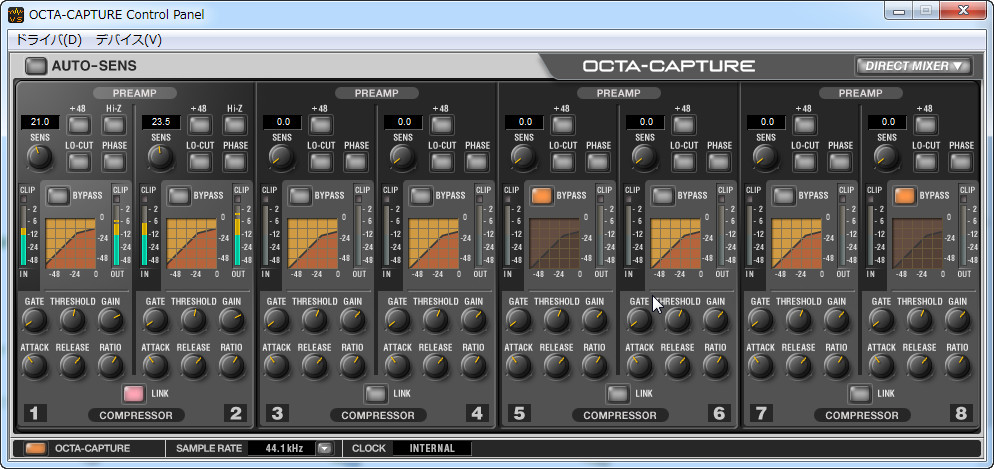The image size is (994, 469).
Task: Click the channel 1 SENS knob
Action: (x=39, y=158)
